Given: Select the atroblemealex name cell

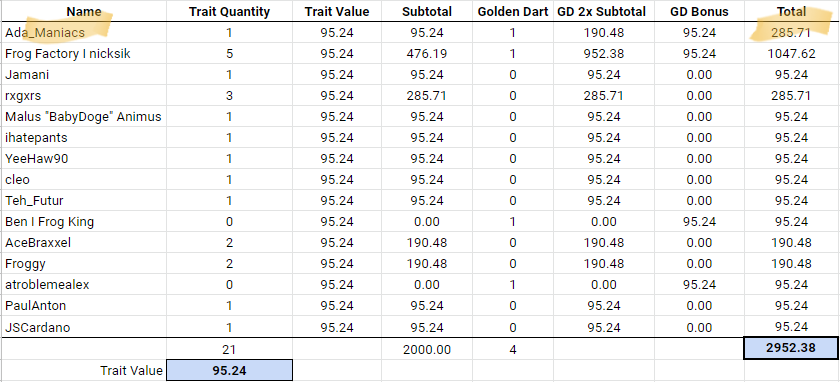Looking at the screenshot, I should pyautogui.click(x=84, y=284).
